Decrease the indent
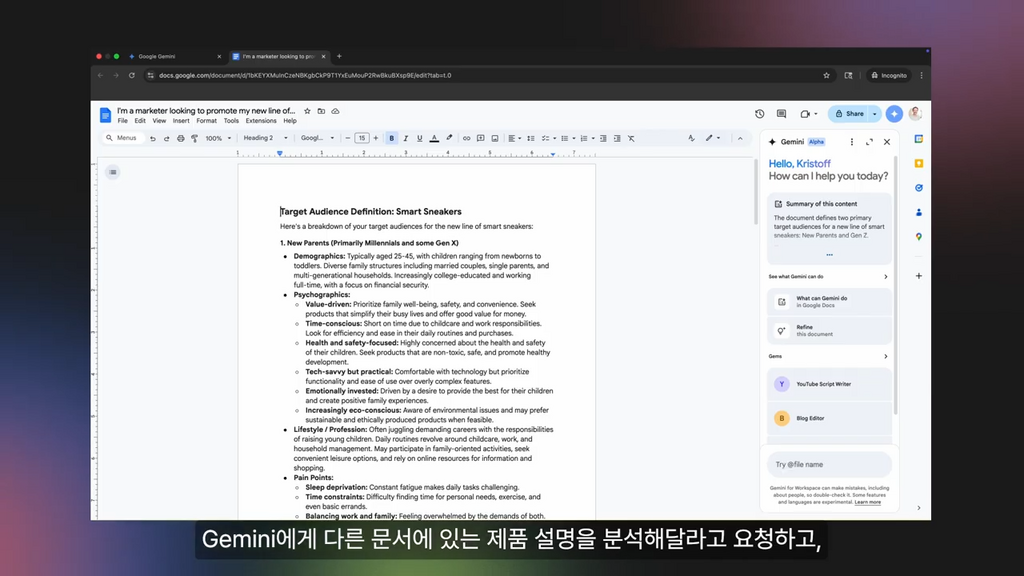This screenshot has width=1024, height=576. (603, 138)
